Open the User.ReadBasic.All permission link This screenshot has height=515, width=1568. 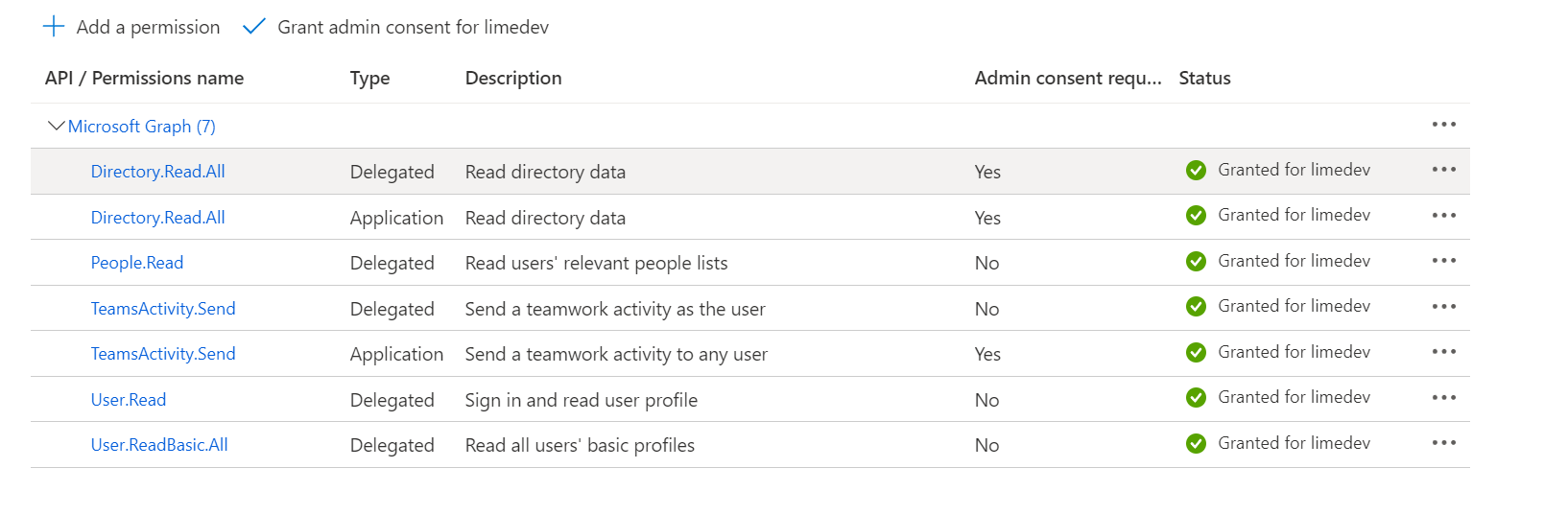[158, 445]
